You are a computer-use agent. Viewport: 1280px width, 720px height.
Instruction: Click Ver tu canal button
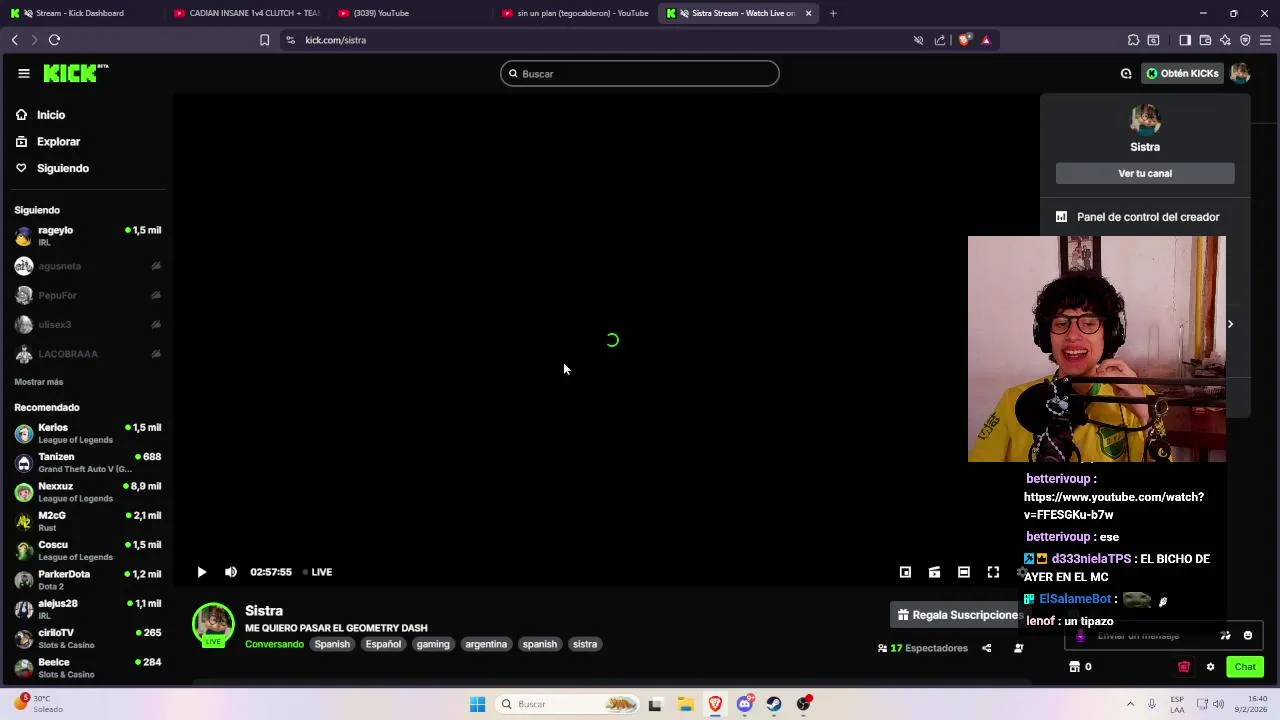[x=1145, y=173]
